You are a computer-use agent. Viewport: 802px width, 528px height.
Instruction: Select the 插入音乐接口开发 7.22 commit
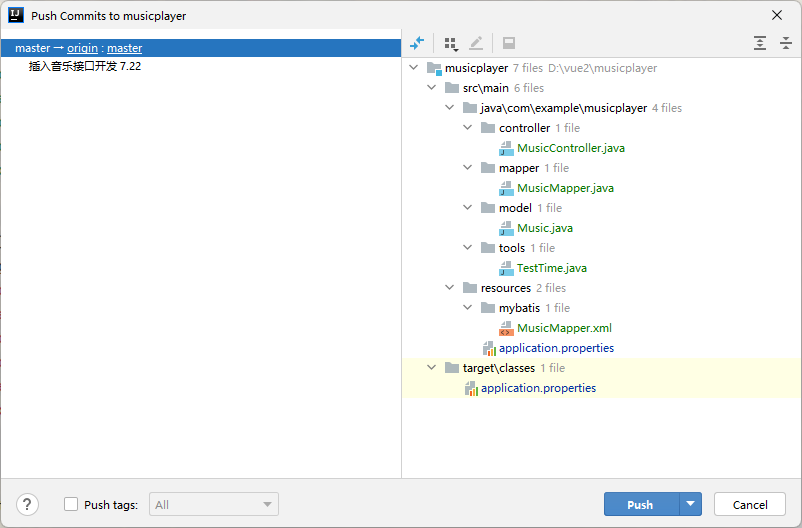[85, 67]
